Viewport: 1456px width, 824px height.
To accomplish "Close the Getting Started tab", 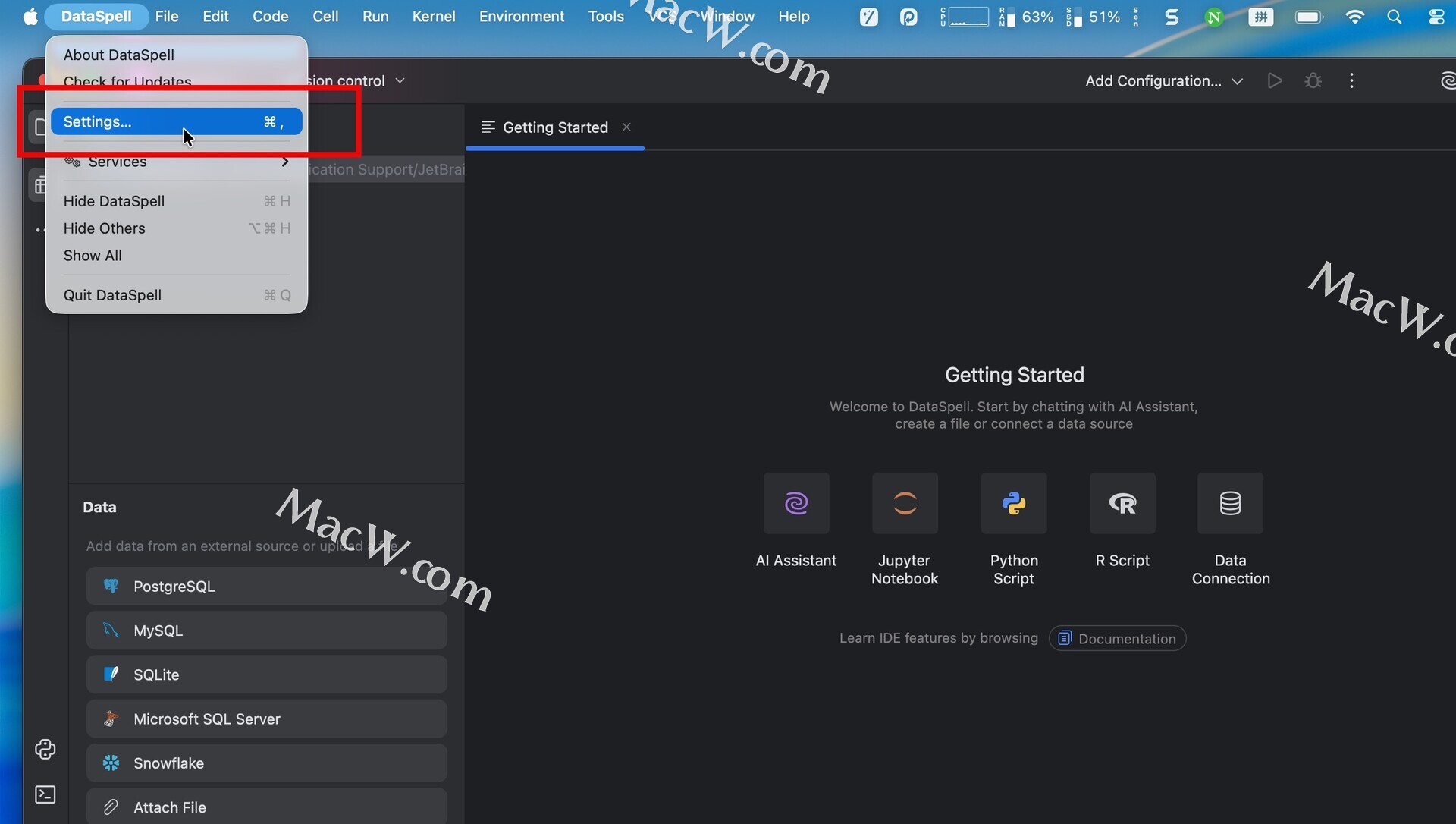I will [626, 127].
